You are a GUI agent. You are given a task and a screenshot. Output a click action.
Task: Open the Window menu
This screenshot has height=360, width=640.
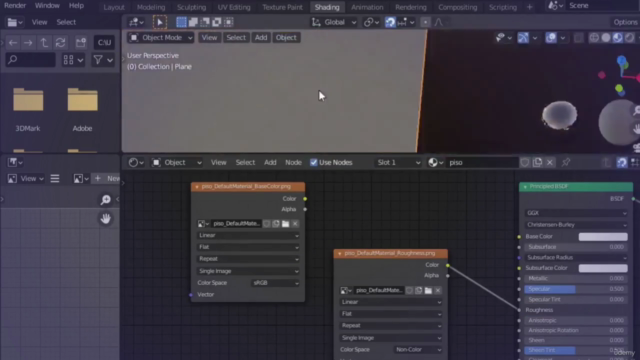[x=47, y=6]
